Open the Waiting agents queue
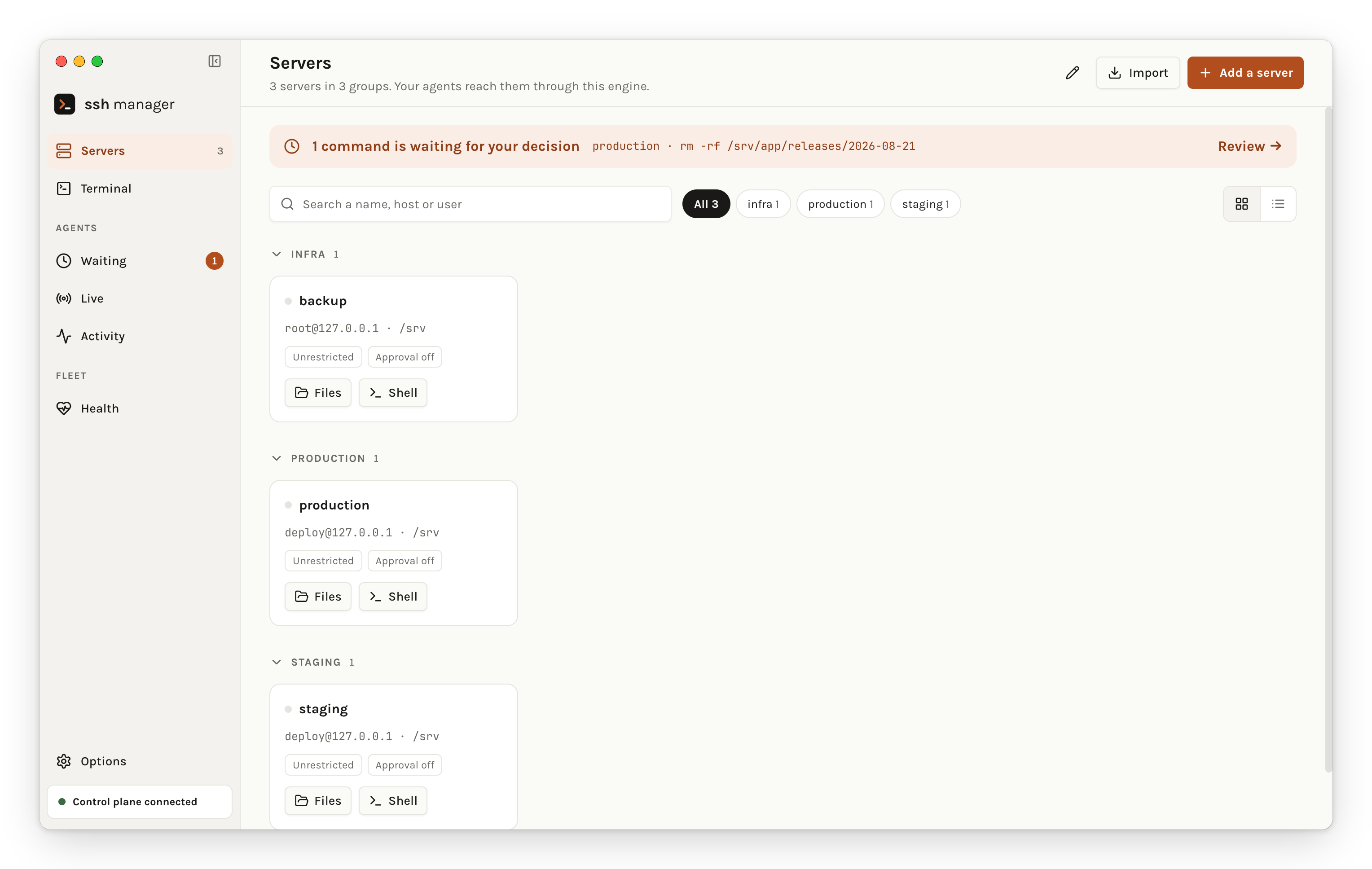The height and width of the screenshot is (869, 1372). click(140, 260)
